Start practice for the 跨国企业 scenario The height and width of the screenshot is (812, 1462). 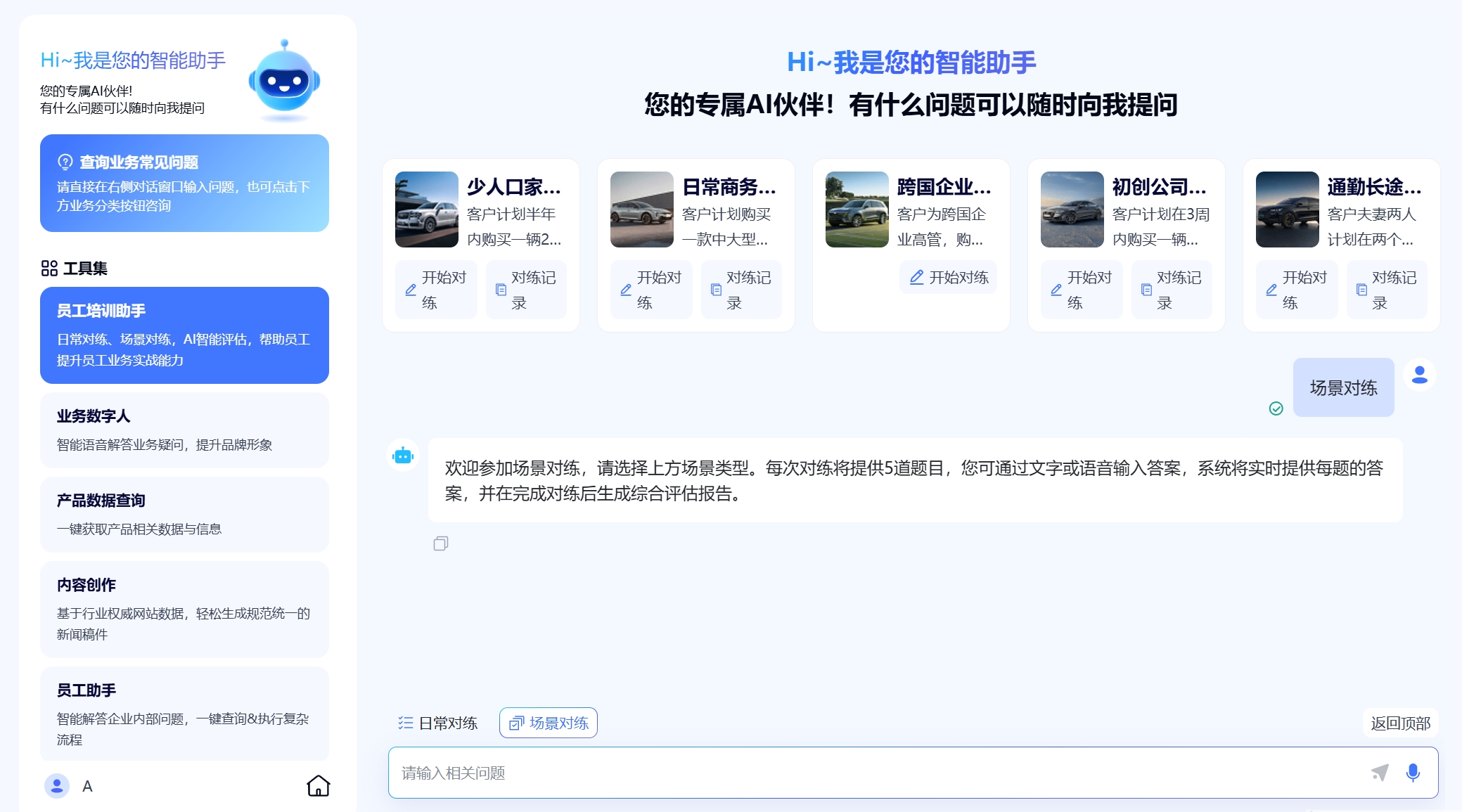(x=949, y=277)
